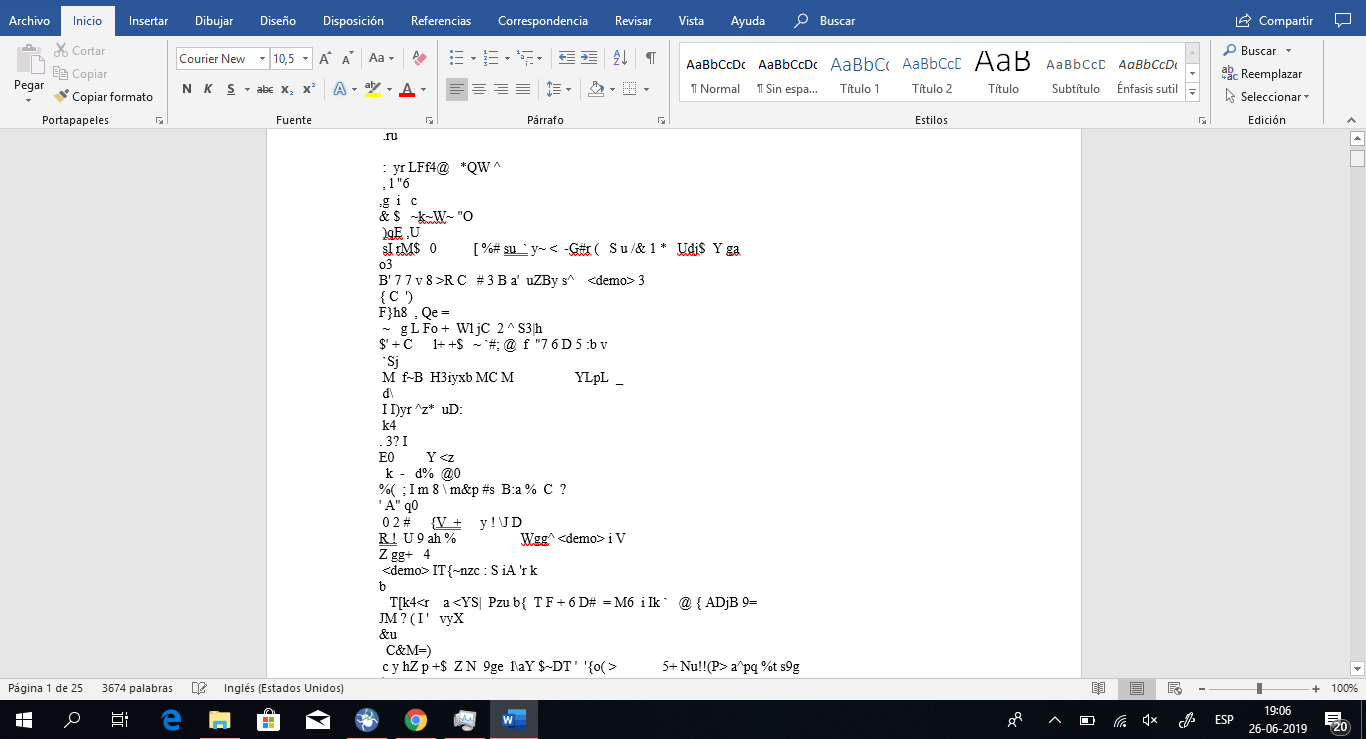The width and height of the screenshot is (1366, 739).
Task: Justify the paragraph text
Action: pyautogui.click(x=523, y=89)
